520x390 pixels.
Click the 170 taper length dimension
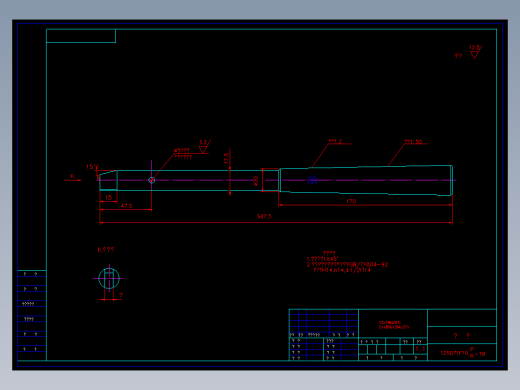[351, 201]
